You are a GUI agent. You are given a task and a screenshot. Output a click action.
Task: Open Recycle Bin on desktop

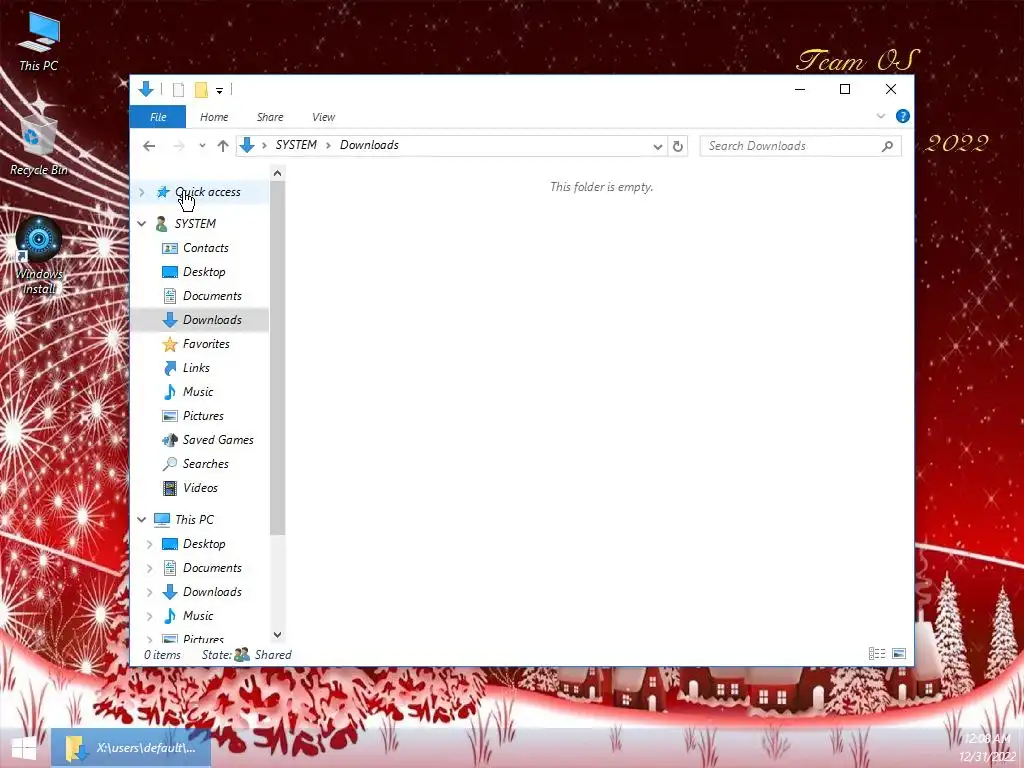(x=39, y=146)
